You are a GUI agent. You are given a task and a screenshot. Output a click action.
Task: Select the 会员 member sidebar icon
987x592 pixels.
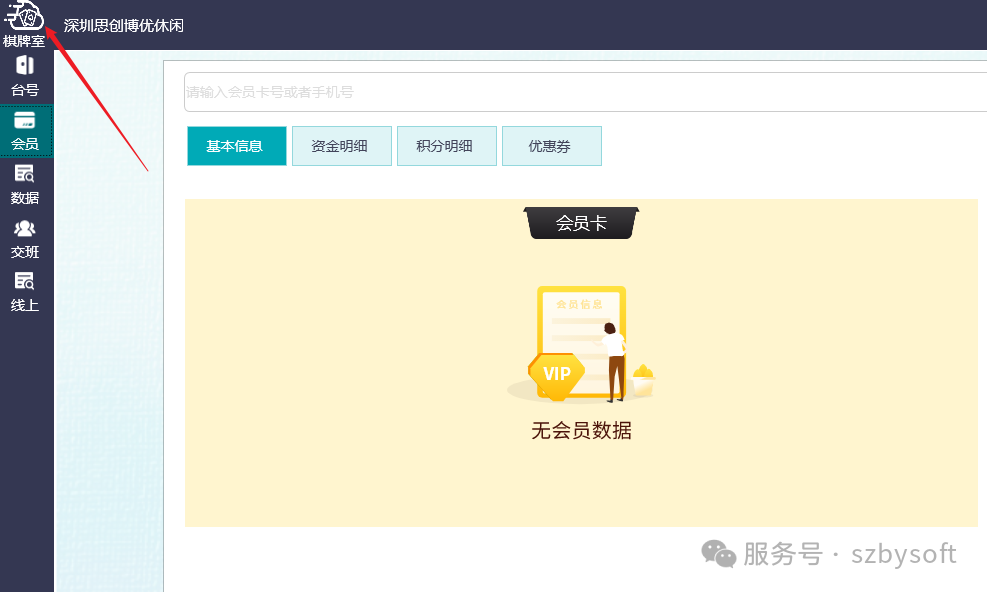tap(25, 131)
